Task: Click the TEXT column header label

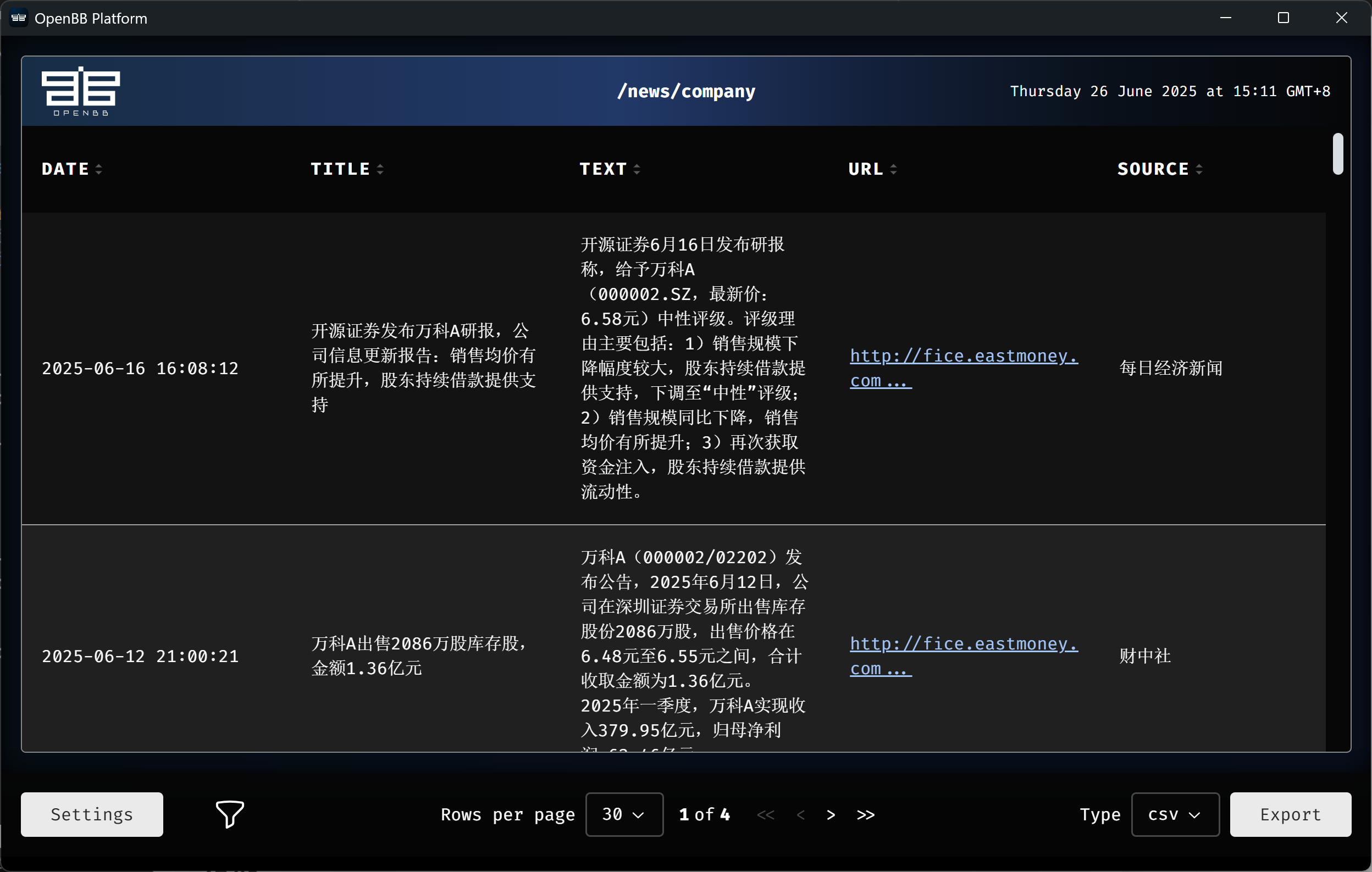Action: click(603, 169)
